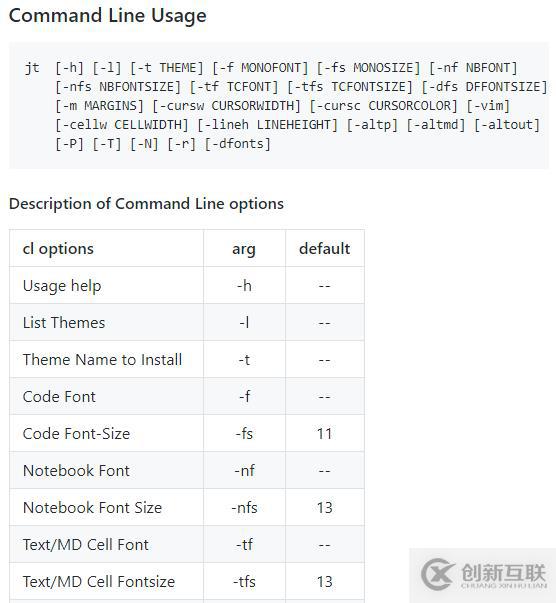This screenshot has height=603, width=556.
Task: Click the List Themes row label
Action: coord(64,323)
